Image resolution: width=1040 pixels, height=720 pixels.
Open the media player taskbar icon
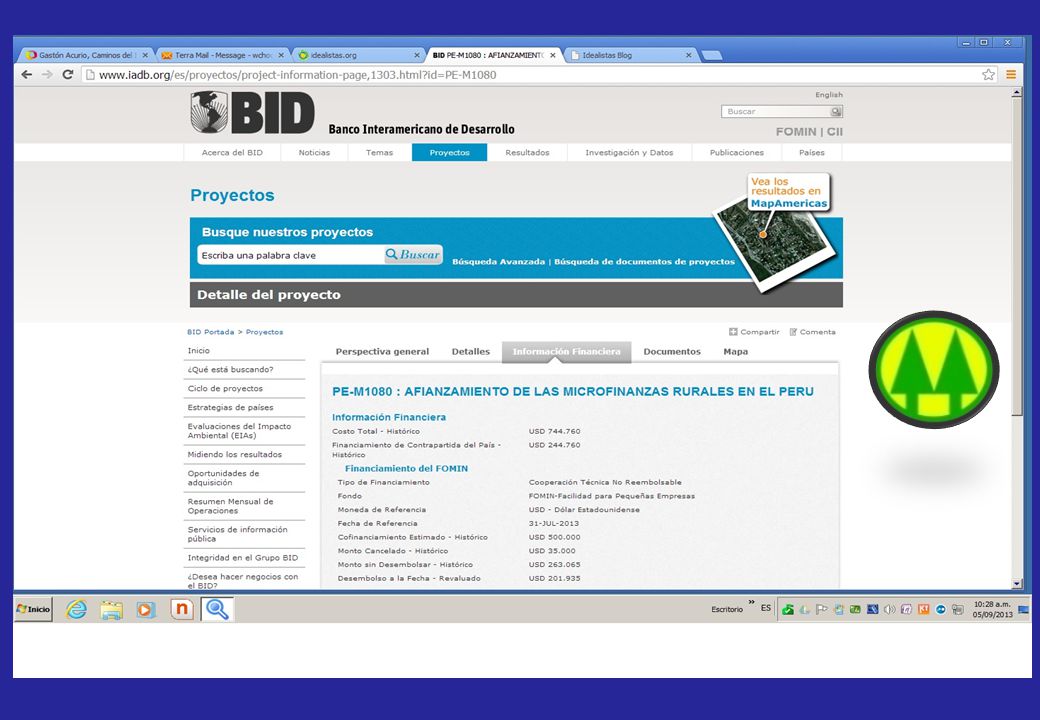146,609
